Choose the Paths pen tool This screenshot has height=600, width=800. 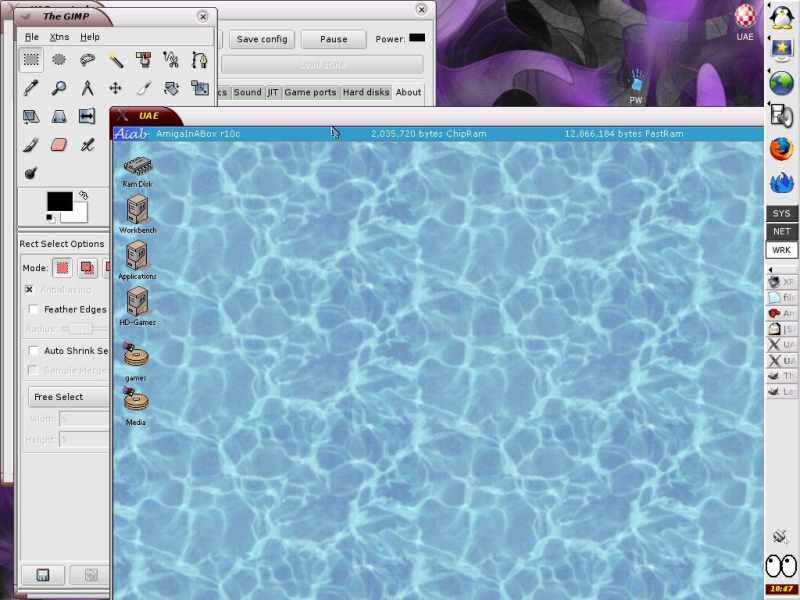click(x=199, y=60)
